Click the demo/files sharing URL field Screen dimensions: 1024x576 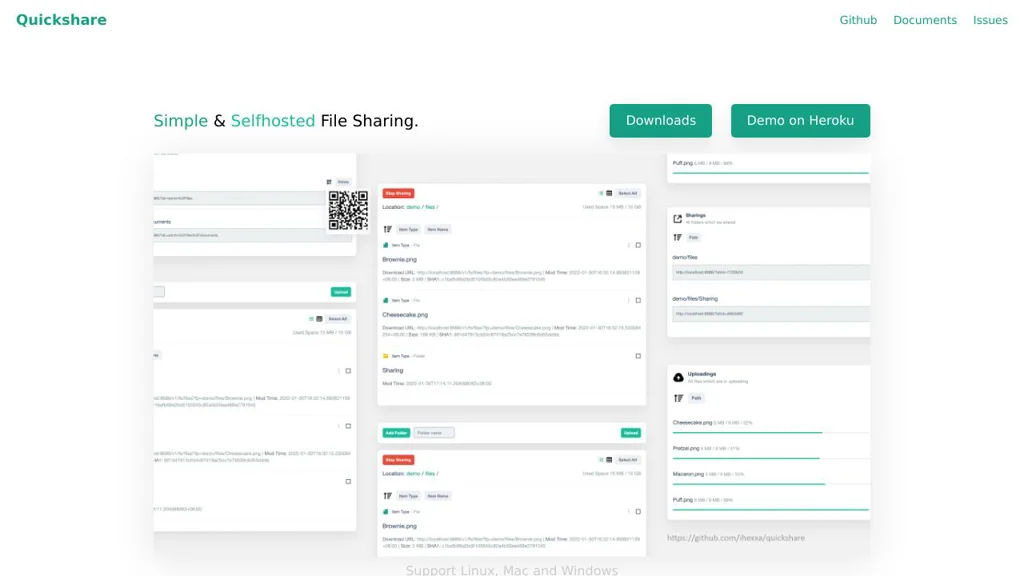coord(771,272)
